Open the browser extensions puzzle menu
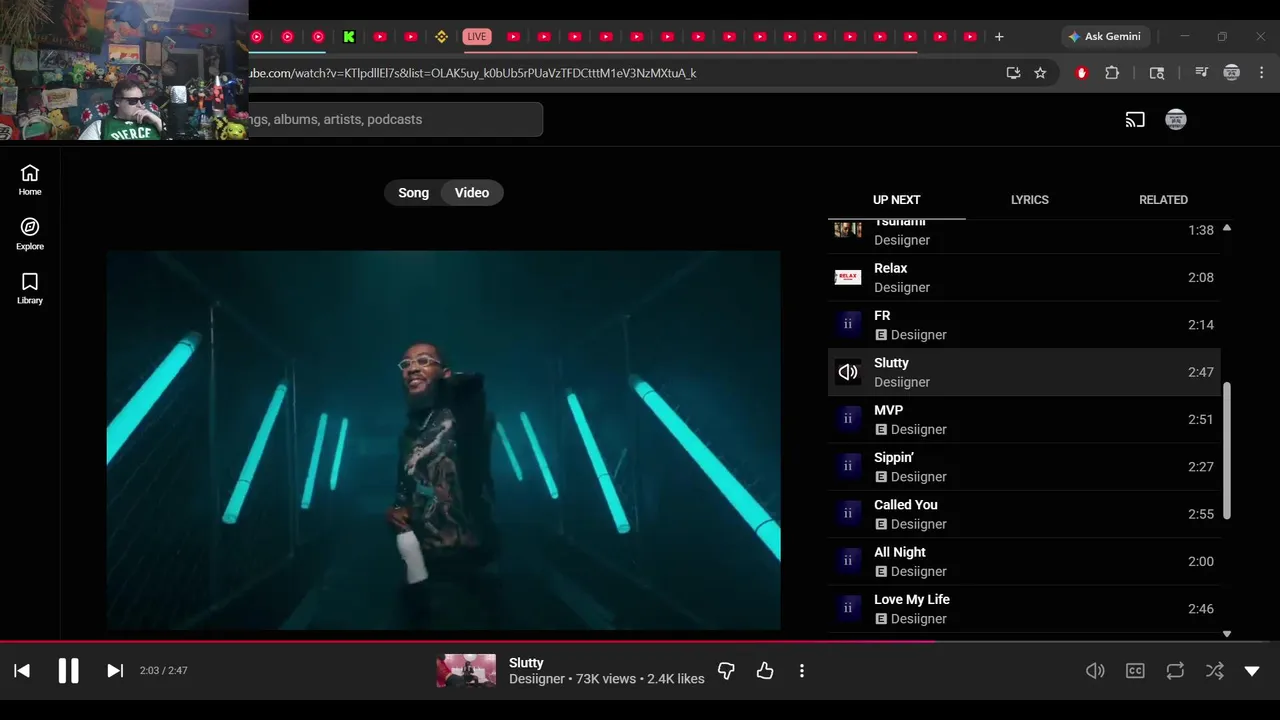 (x=1112, y=73)
